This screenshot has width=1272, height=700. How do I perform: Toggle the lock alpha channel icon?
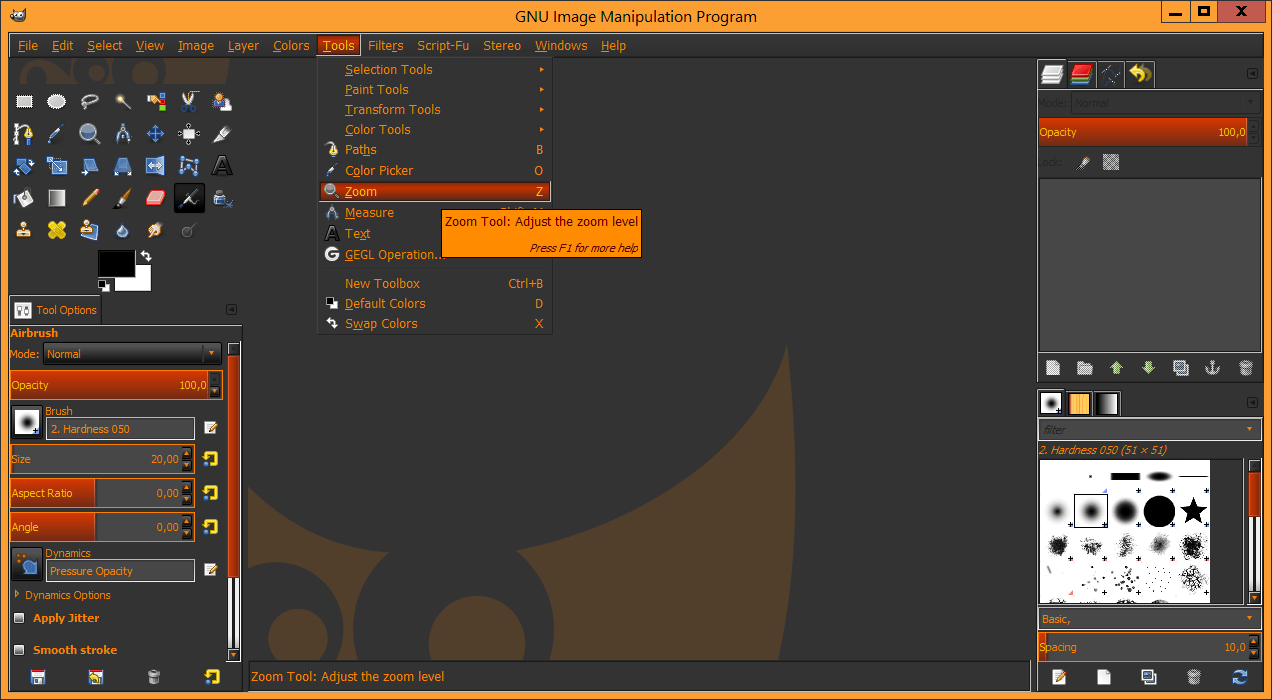pos(1111,162)
